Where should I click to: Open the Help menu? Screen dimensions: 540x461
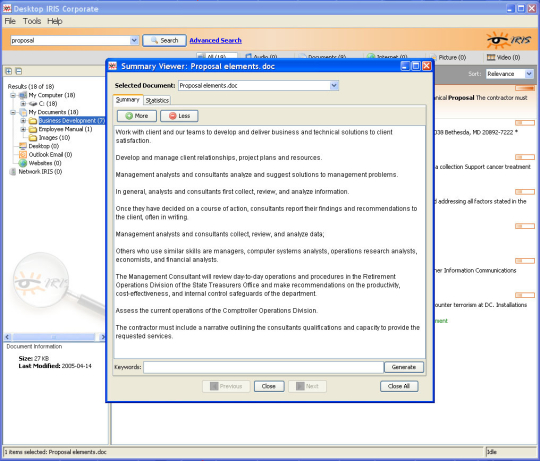(x=55, y=21)
